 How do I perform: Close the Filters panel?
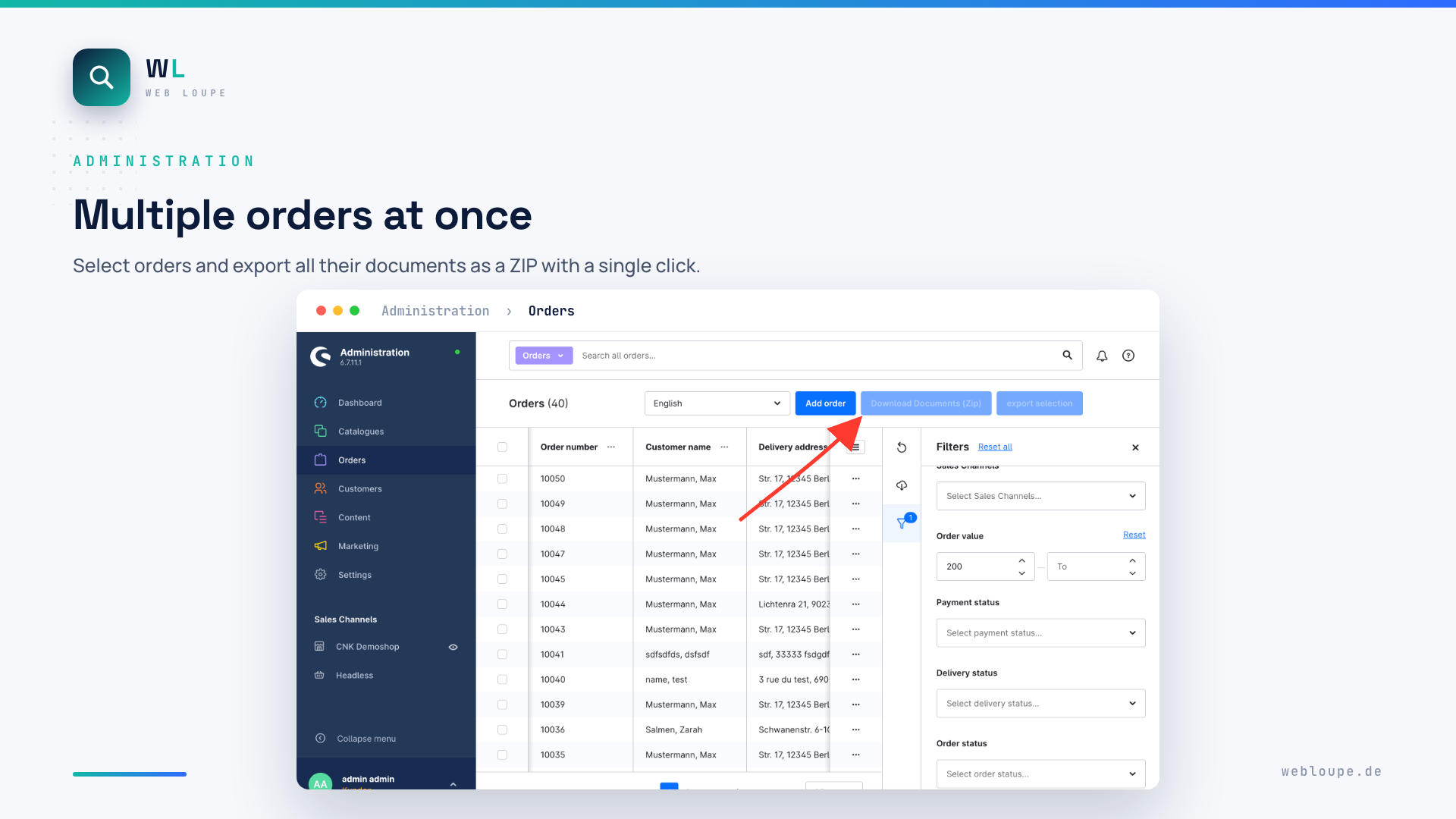coord(1135,447)
